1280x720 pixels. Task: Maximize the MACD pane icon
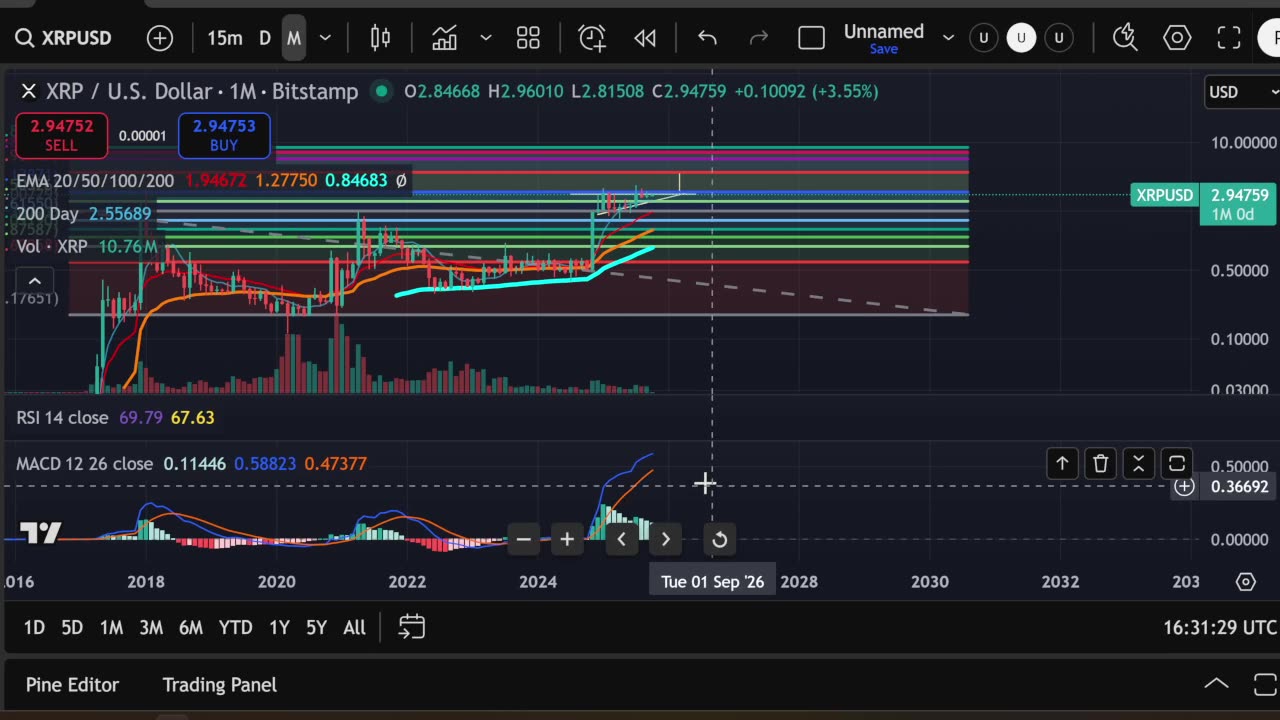(x=1176, y=463)
